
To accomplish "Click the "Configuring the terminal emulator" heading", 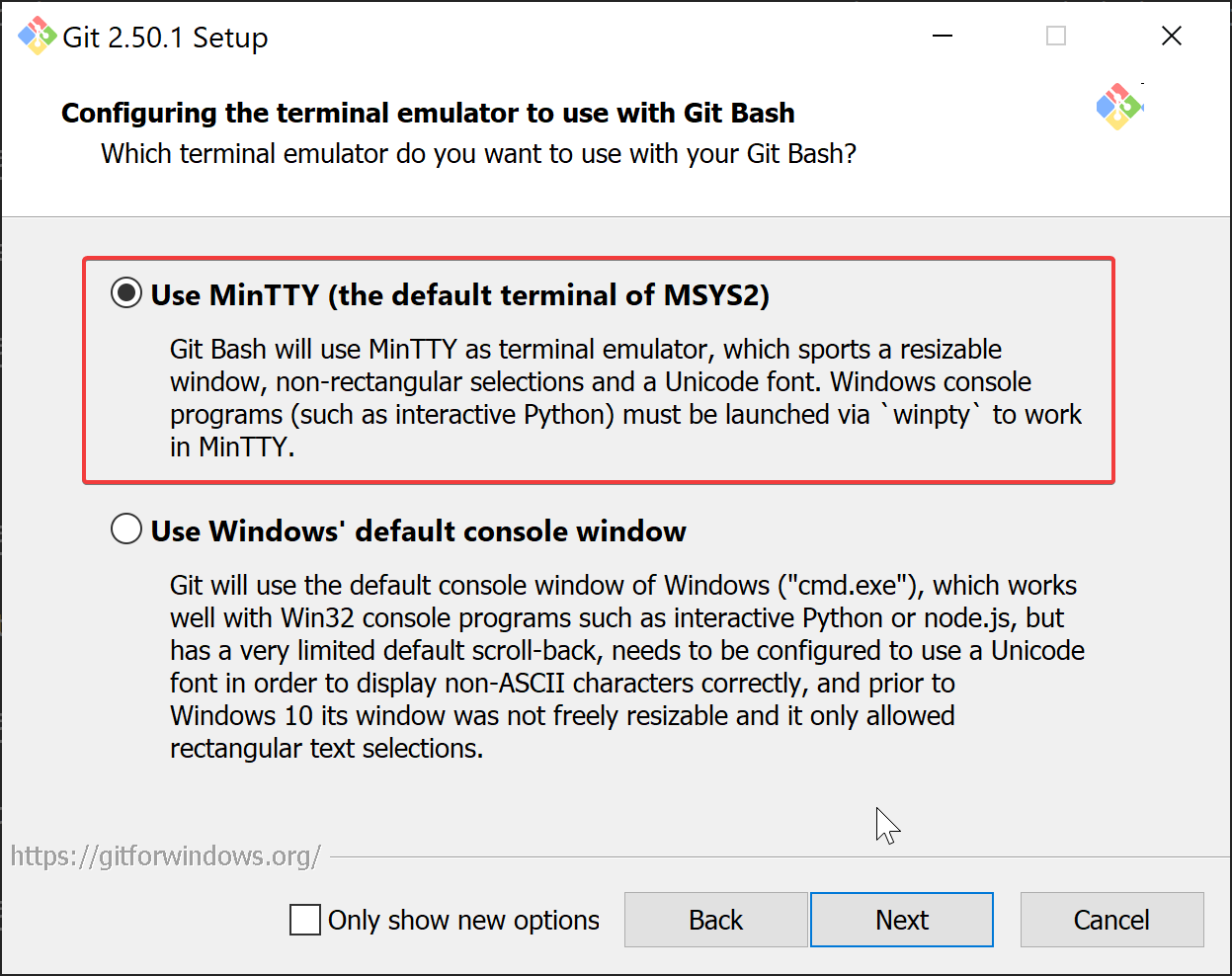I will tap(428, 113).
